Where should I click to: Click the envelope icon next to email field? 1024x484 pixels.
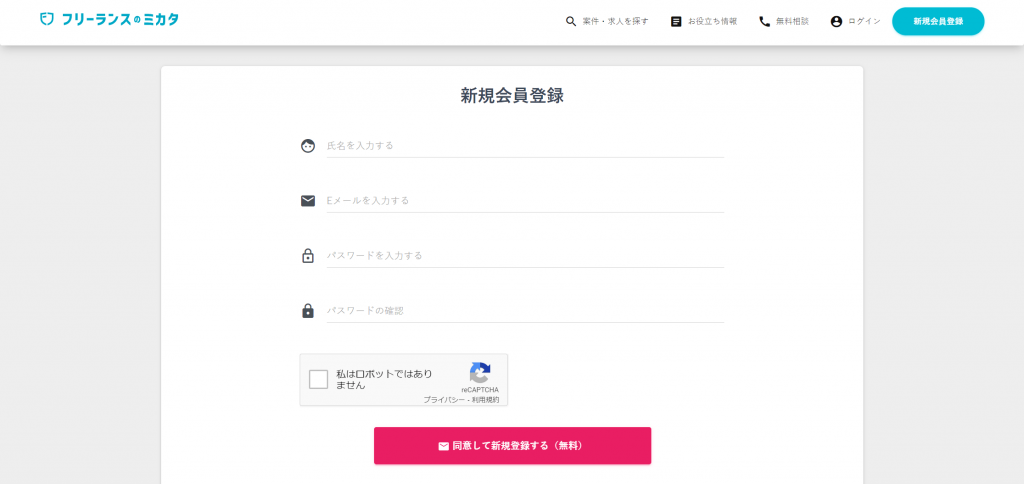308,201
